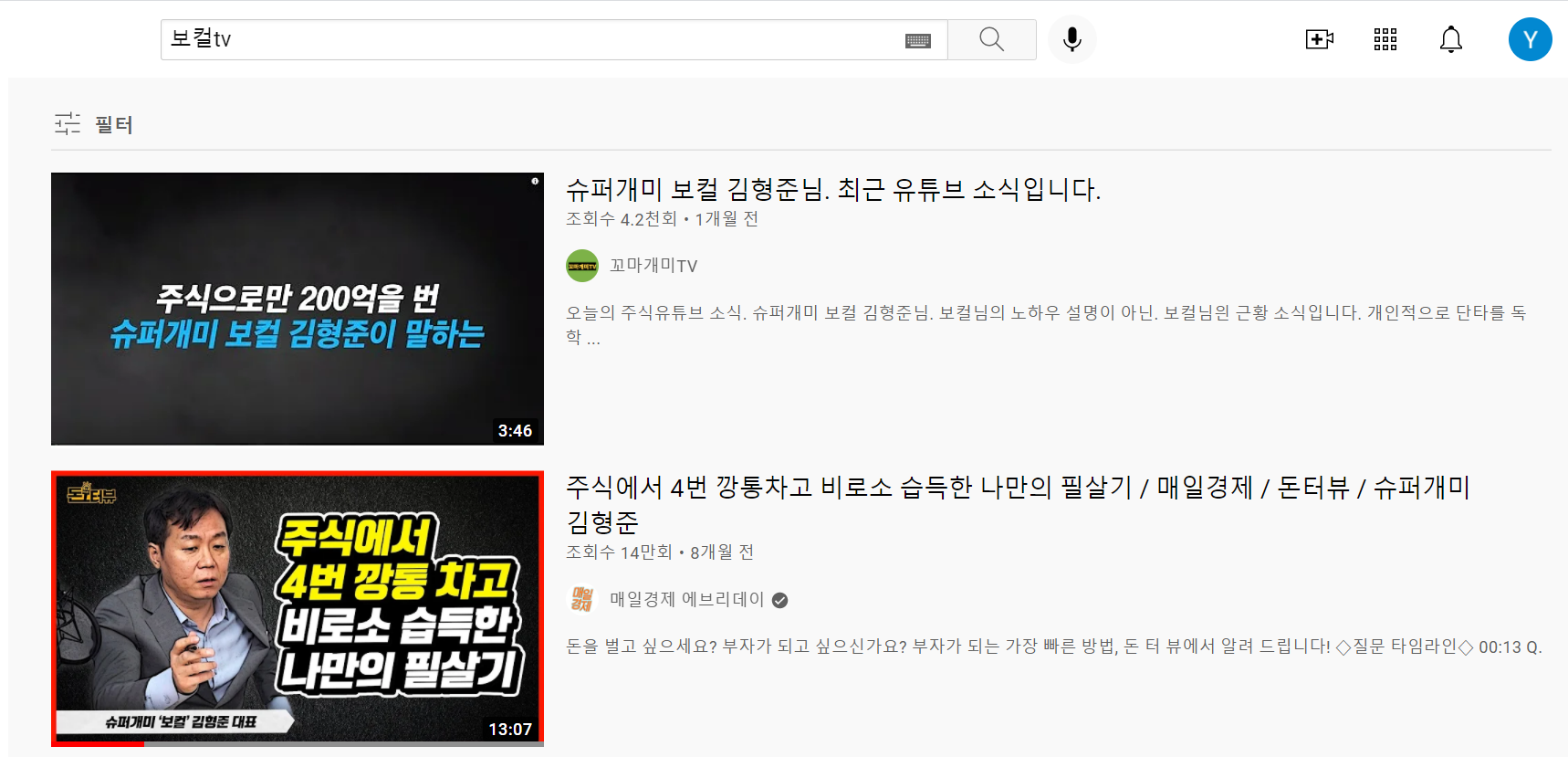The width and height of the screenshot is (1568, 757).
Task: Click the 3:46 duration video thumbnail
Action: click(298, 309)
